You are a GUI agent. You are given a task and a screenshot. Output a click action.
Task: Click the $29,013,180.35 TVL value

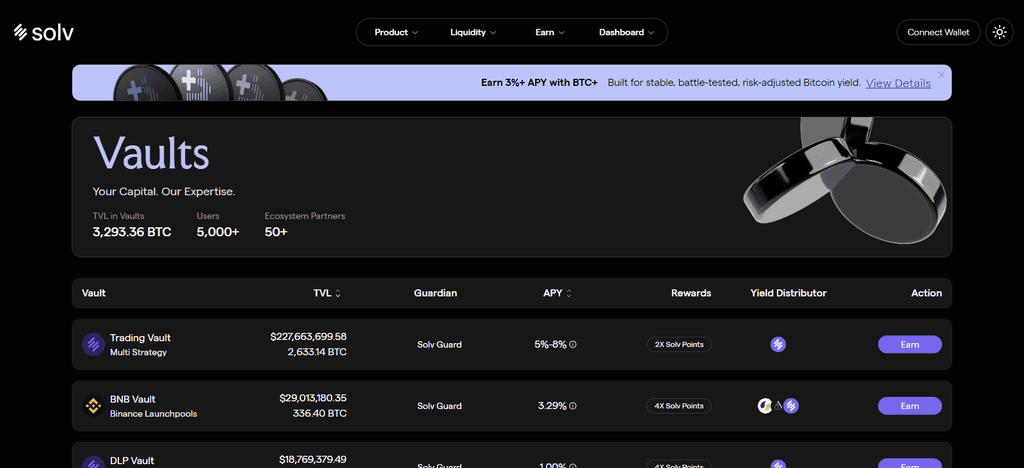313,398
